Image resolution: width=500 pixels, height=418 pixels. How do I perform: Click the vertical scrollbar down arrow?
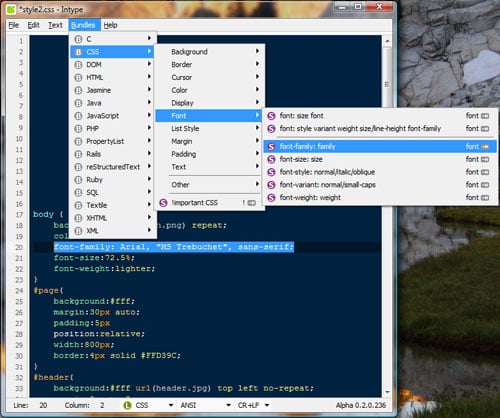[x=387, y=392]
